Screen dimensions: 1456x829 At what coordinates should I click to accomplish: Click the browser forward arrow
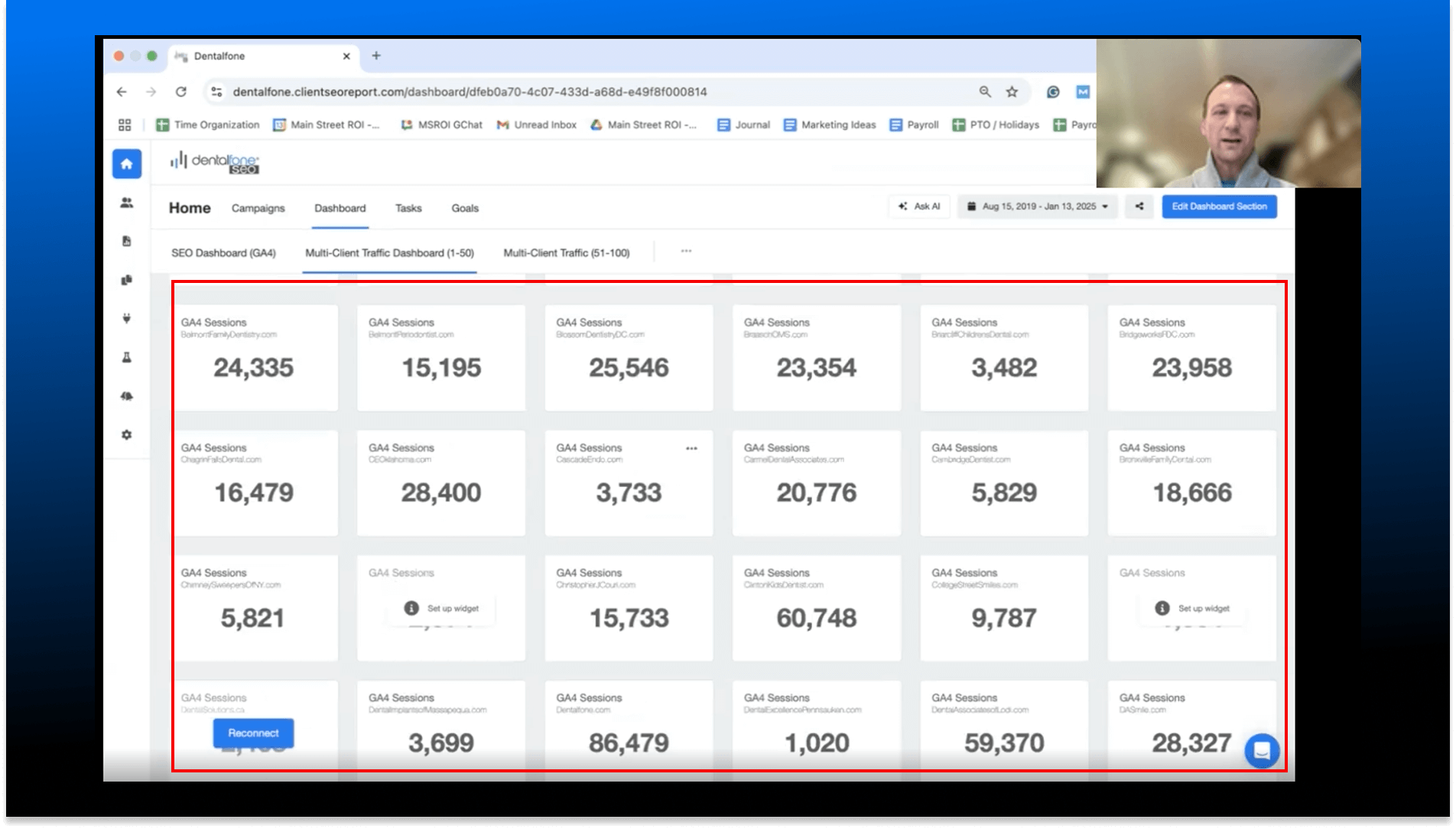tap(151, 92)
